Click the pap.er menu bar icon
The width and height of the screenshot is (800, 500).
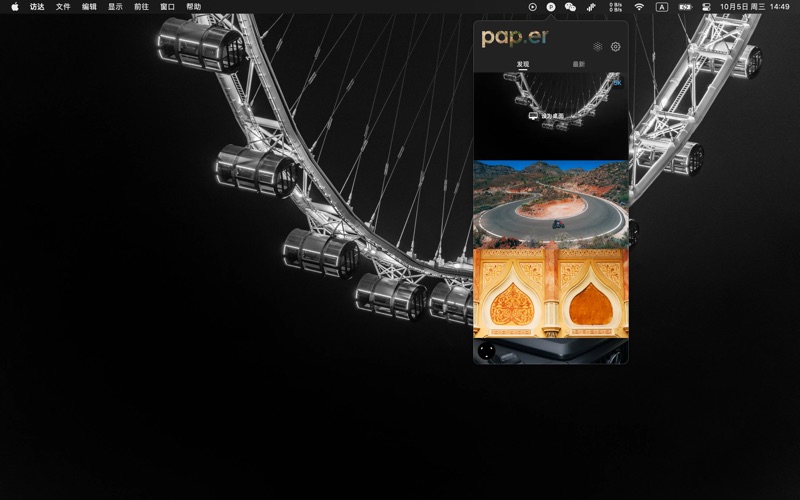click(x=550, y=7)
